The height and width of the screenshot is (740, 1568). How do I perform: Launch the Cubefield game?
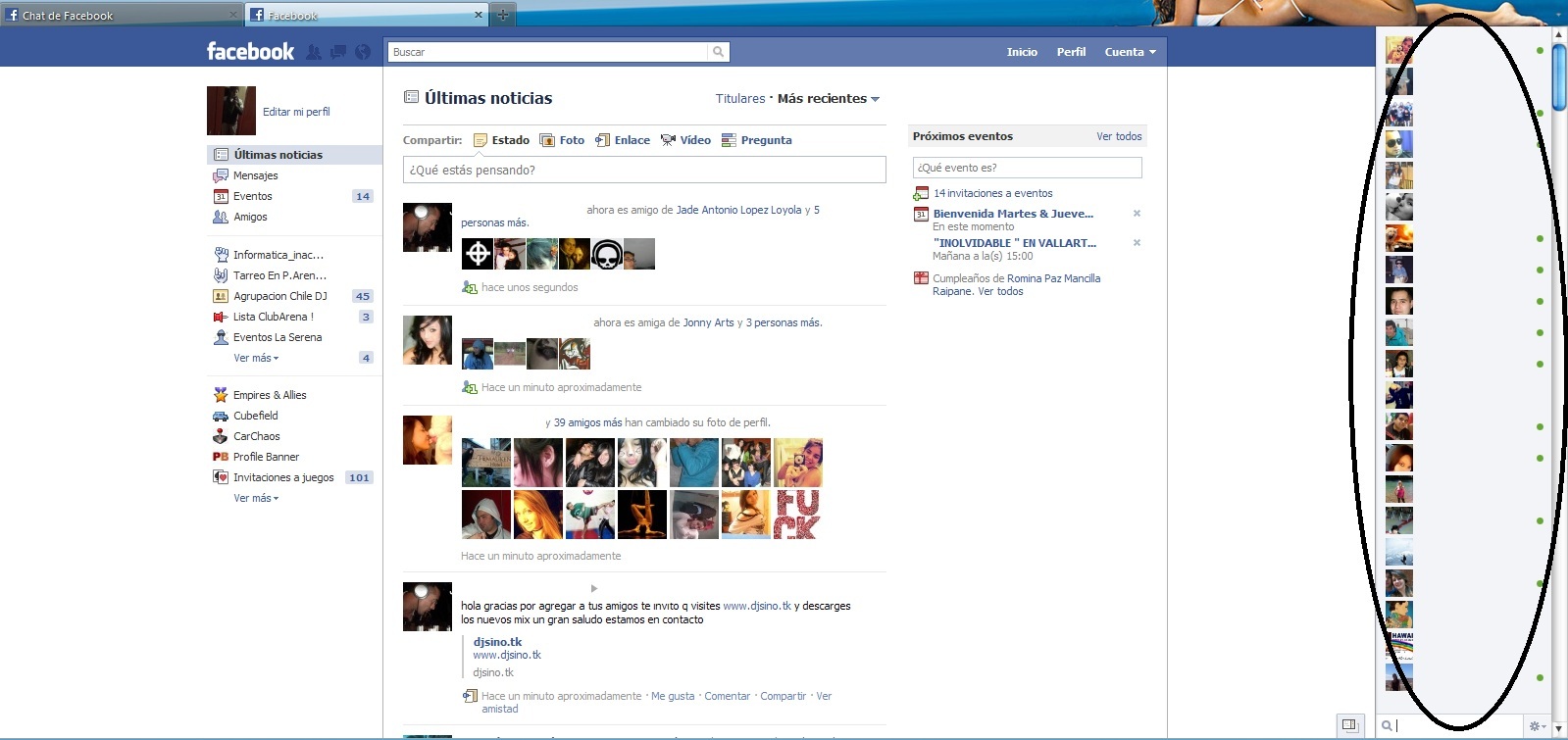click(x=255, y=416)
